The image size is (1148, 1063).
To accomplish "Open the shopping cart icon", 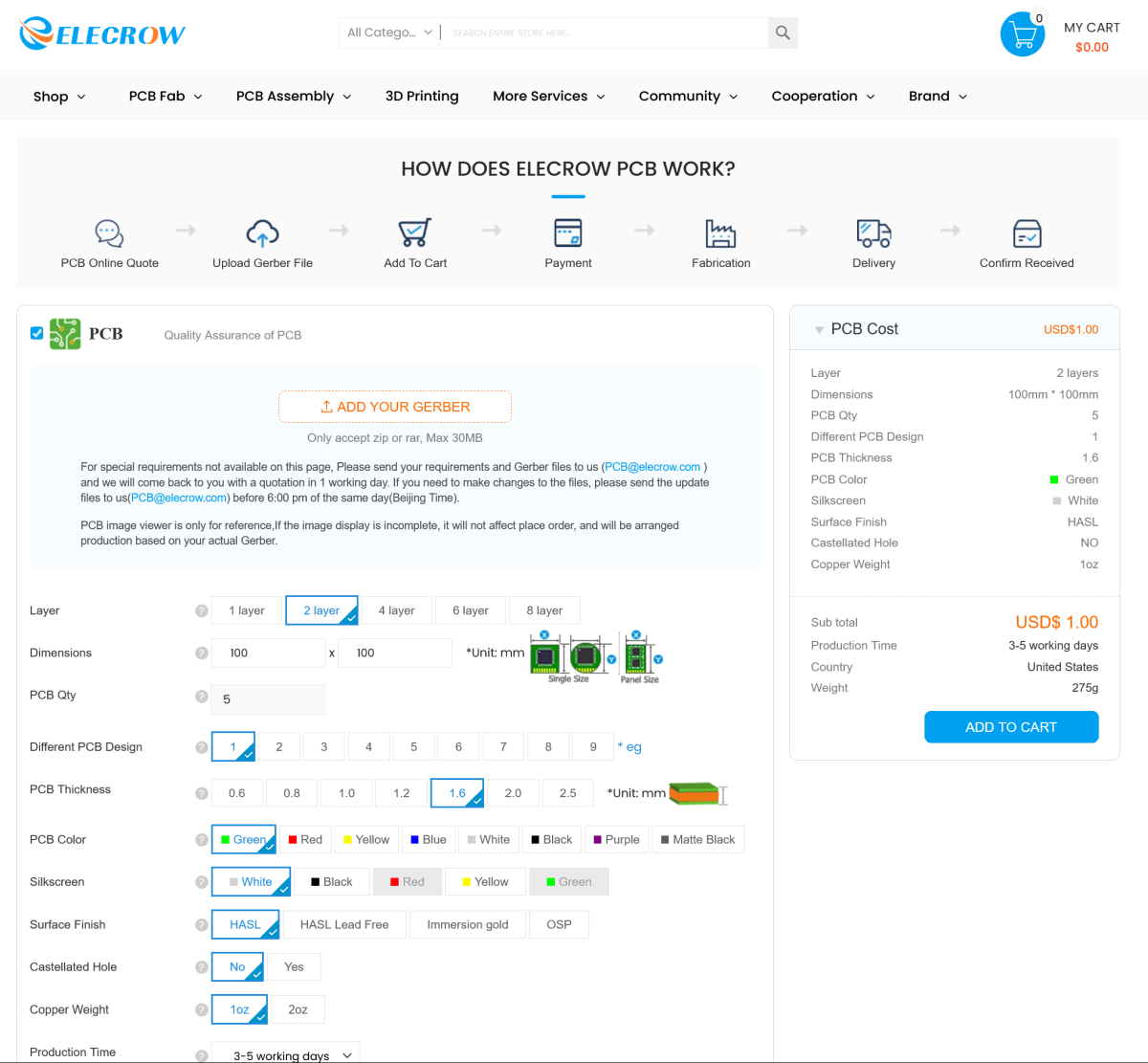I will 1023,34.
